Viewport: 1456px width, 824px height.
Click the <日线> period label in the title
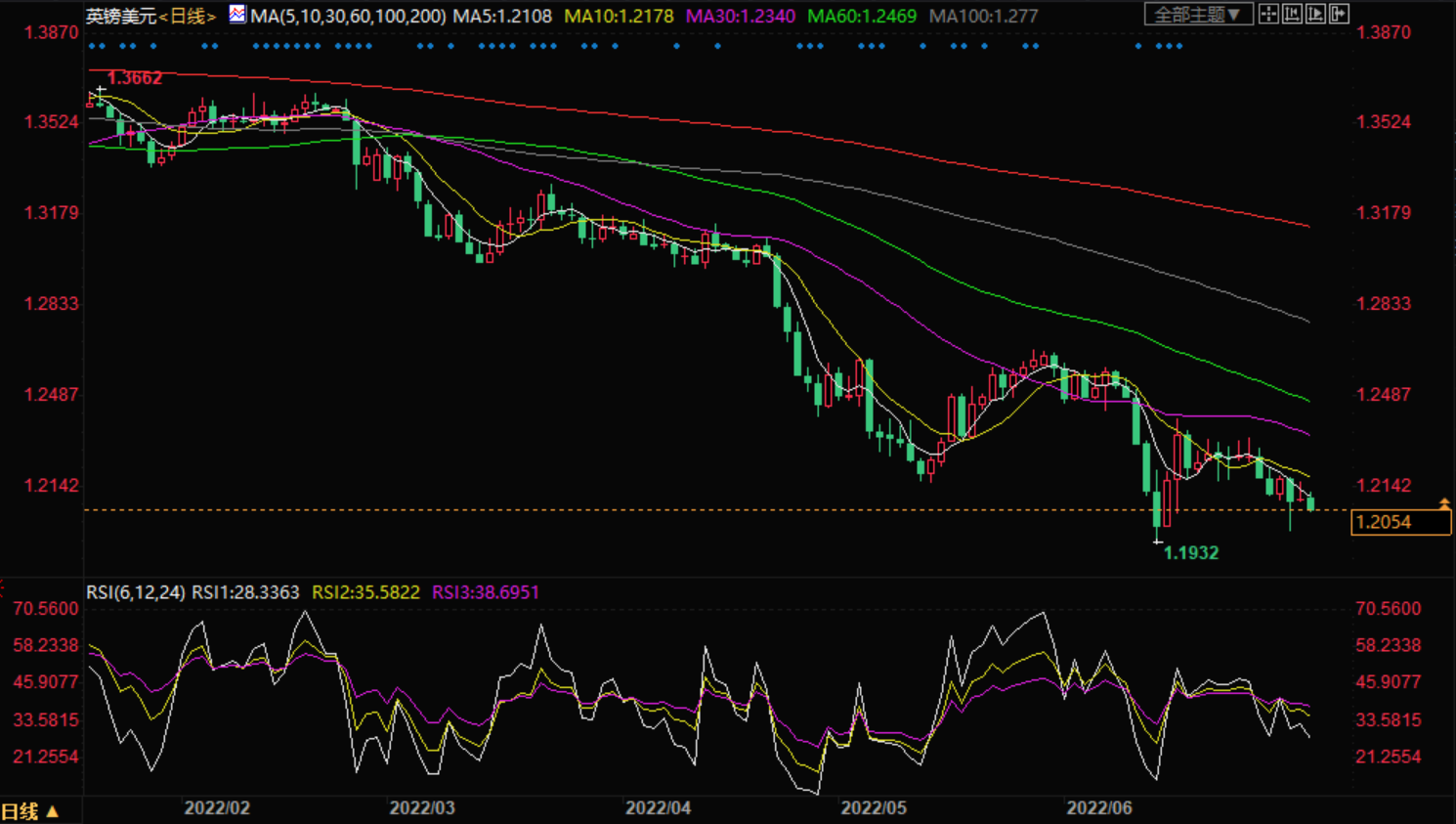(x=187, y=16)
